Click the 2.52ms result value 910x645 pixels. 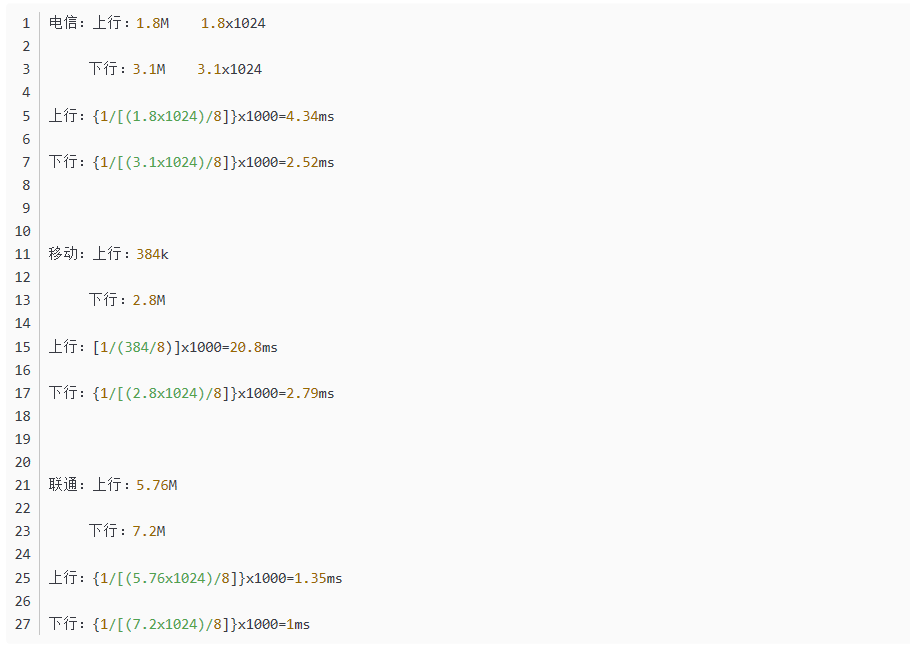point(310,162)
